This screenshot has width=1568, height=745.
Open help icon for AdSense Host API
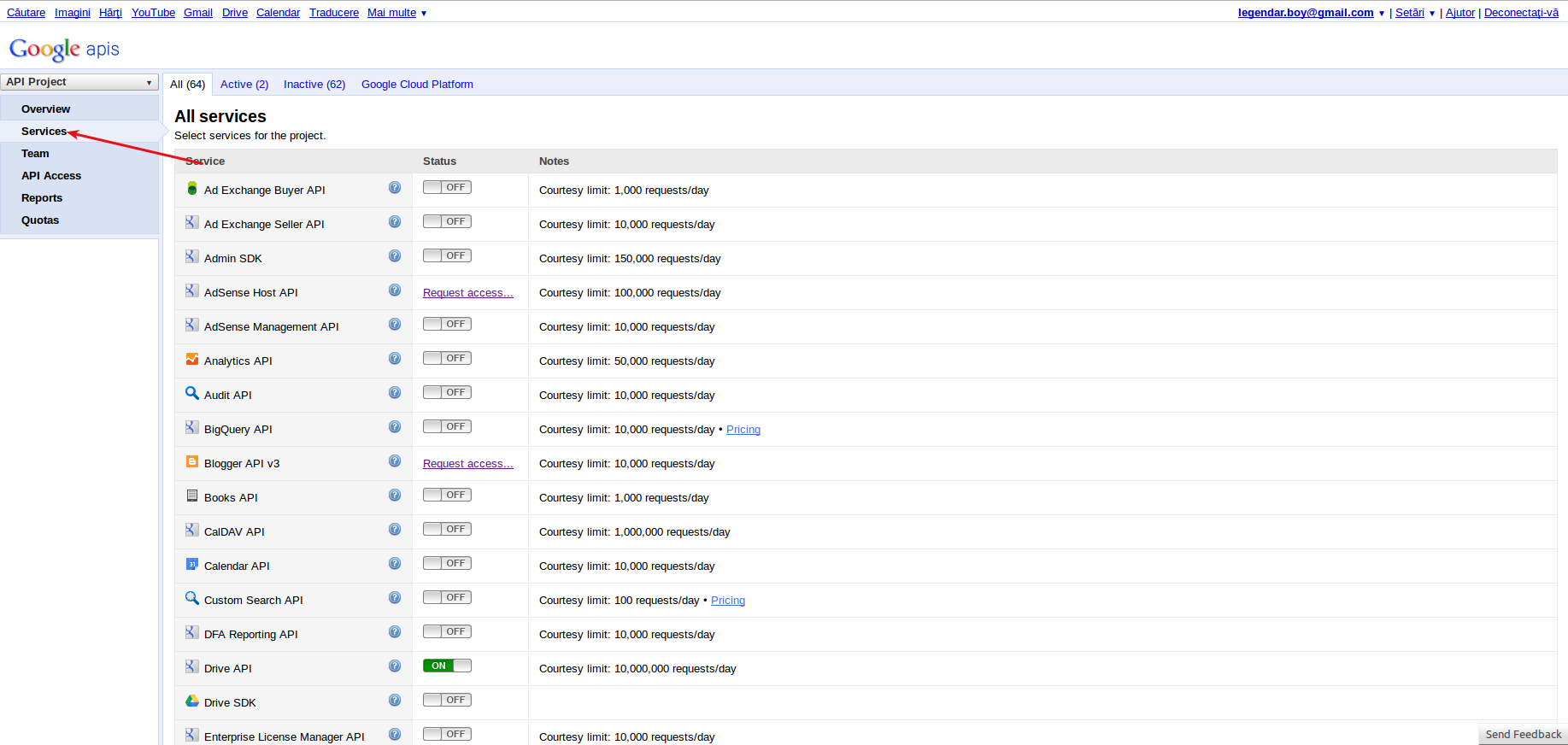pyautogui.click(x=395, y=290)
